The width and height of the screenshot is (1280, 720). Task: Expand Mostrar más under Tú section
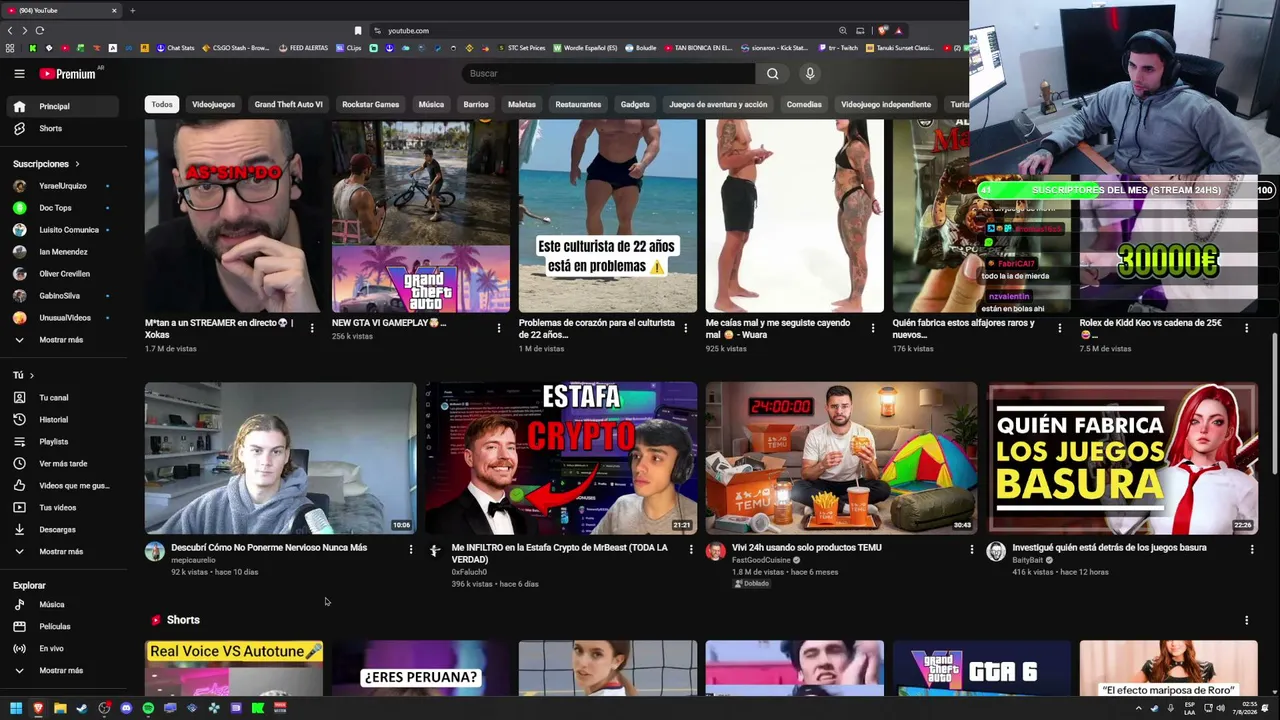(x=64, y=552)
